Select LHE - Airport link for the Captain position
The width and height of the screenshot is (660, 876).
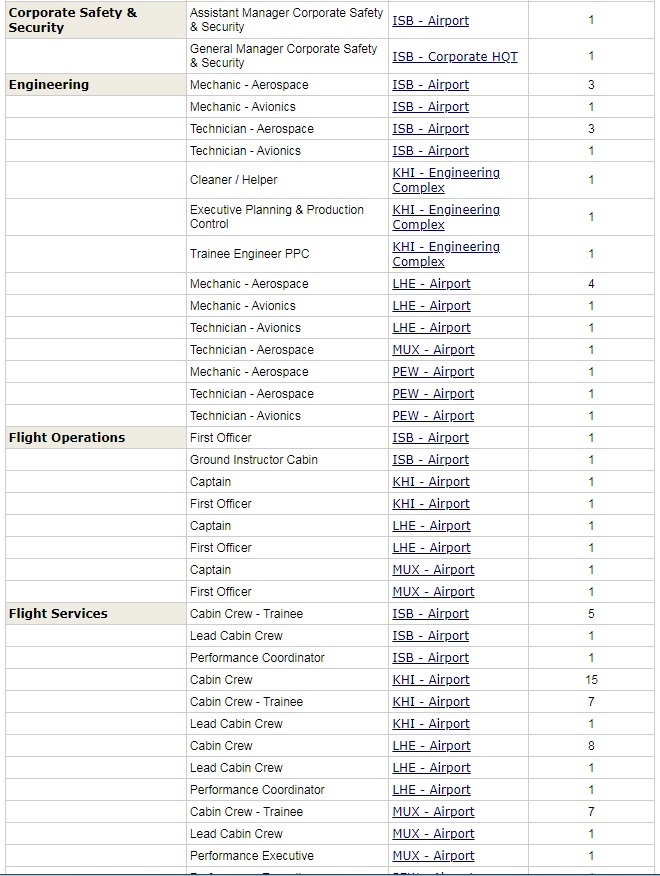click(431, 526)
